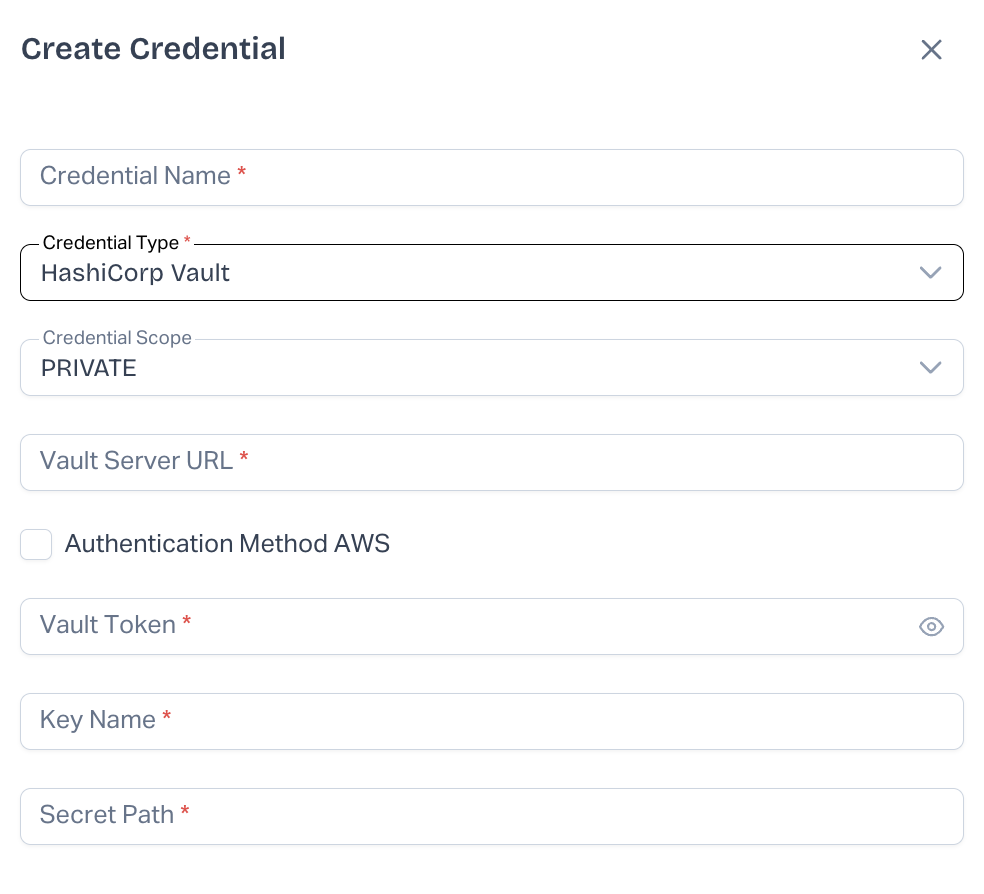Expand Credential Scope dropdown chevron
Viewport: 984px width, 894px height.
coord(930,368)
